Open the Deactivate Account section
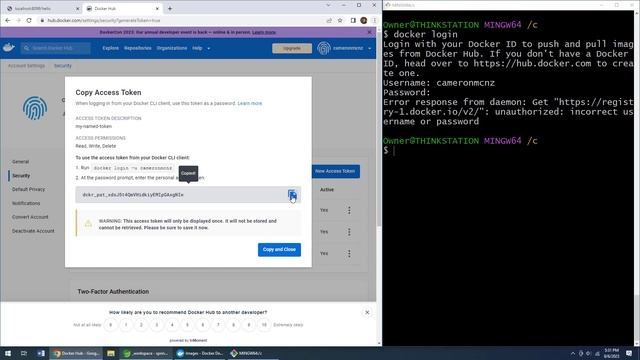 (33, 231)
